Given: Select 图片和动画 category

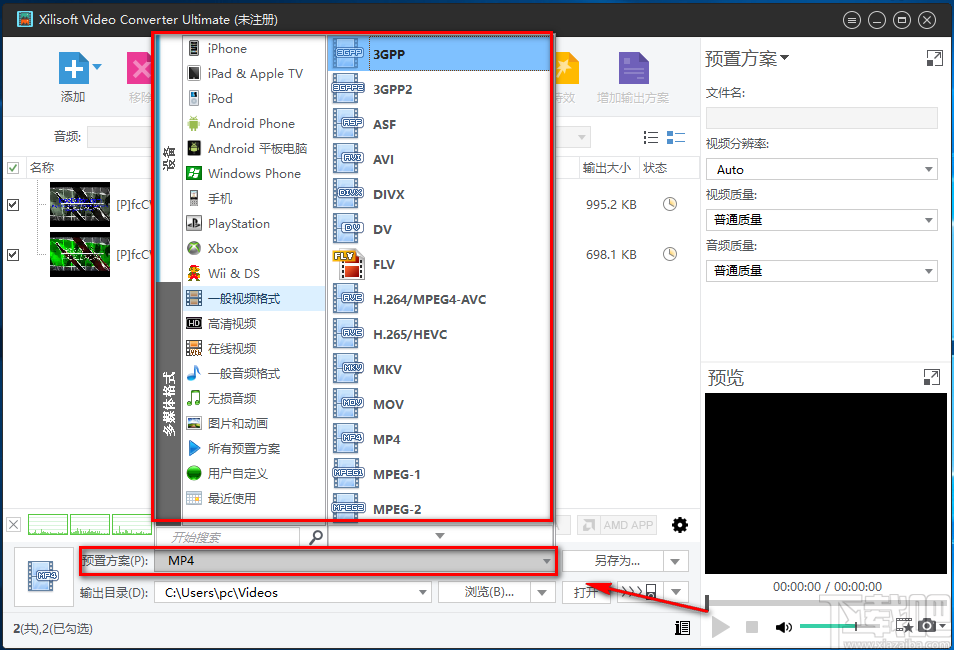Looking at the screenshot, I should [x=254, y=423].
